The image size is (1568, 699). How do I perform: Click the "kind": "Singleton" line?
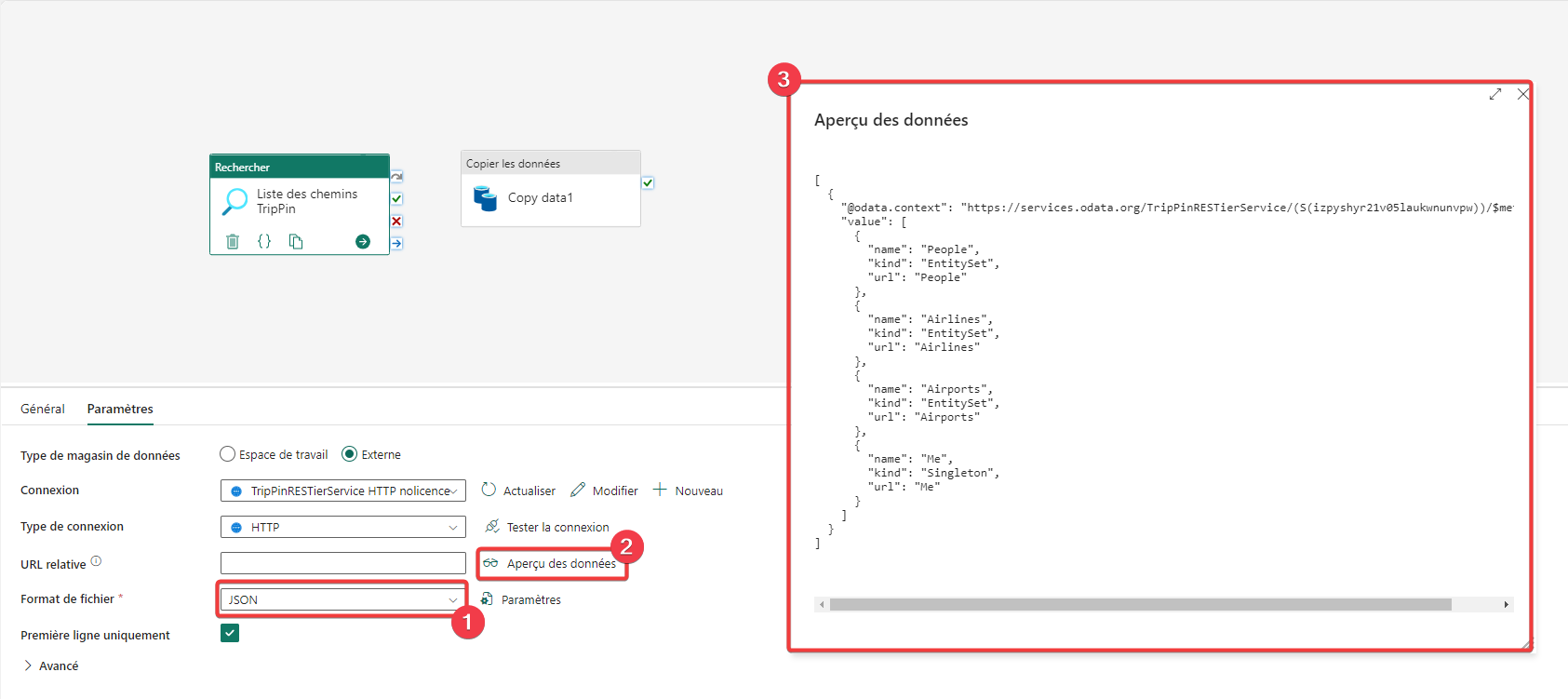coord(933,473)
